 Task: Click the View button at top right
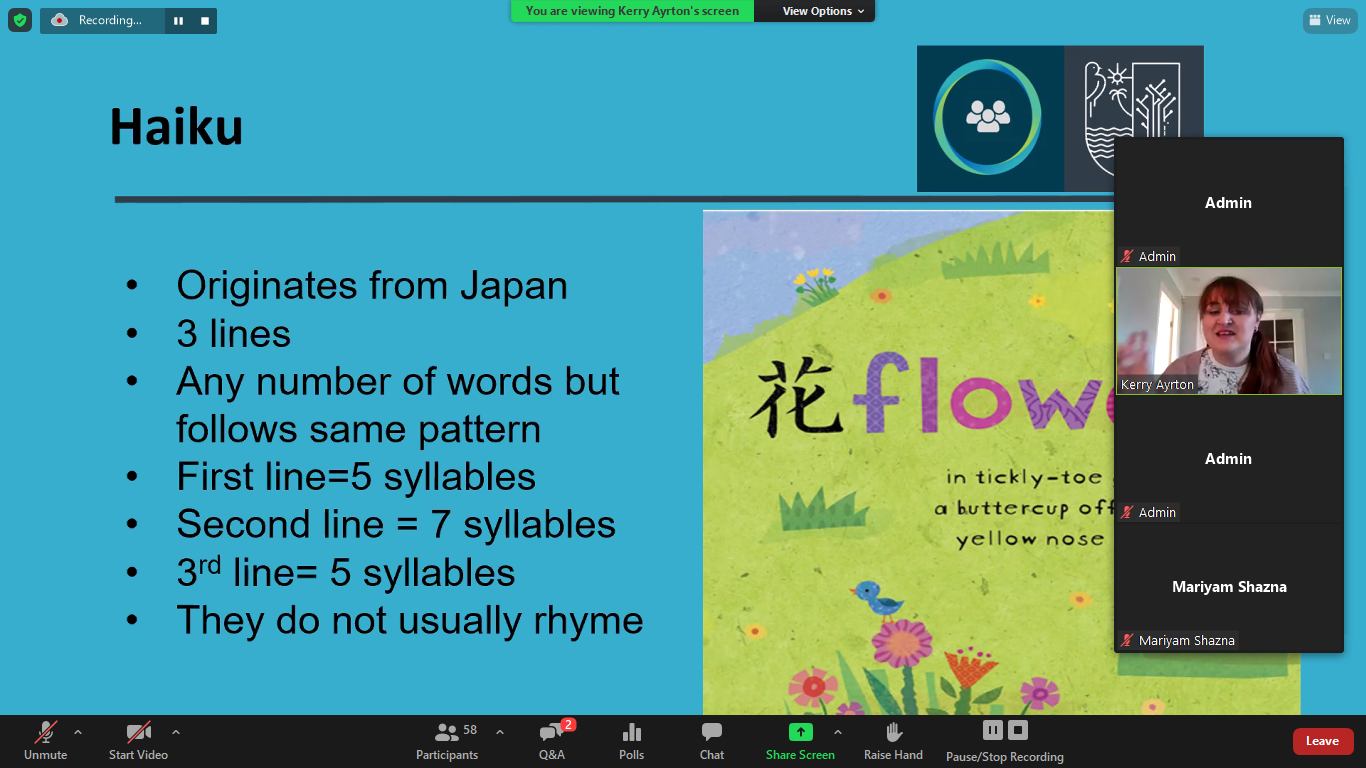click(x=1330, y=20)
